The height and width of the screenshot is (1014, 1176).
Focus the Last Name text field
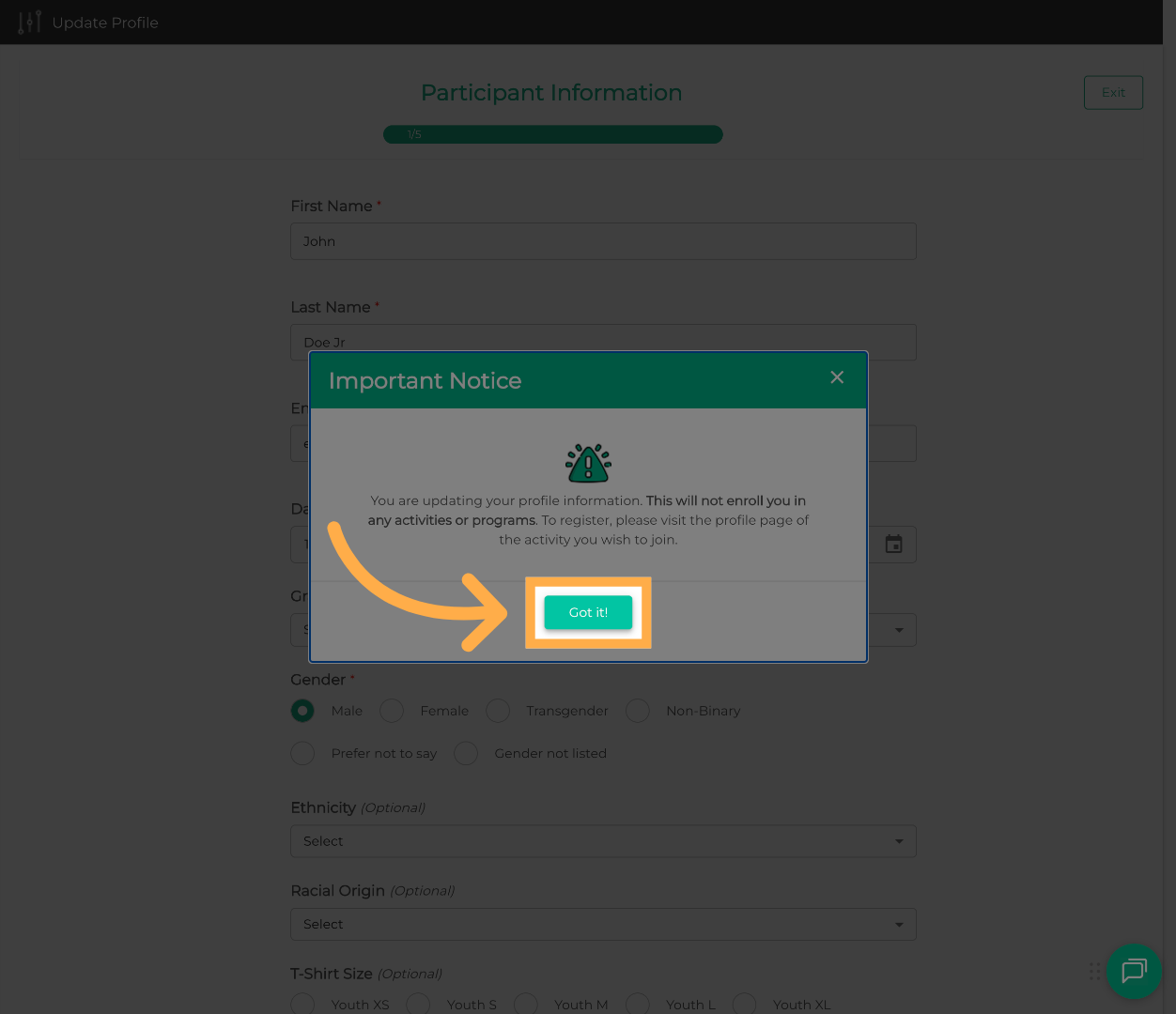point(603,338)
